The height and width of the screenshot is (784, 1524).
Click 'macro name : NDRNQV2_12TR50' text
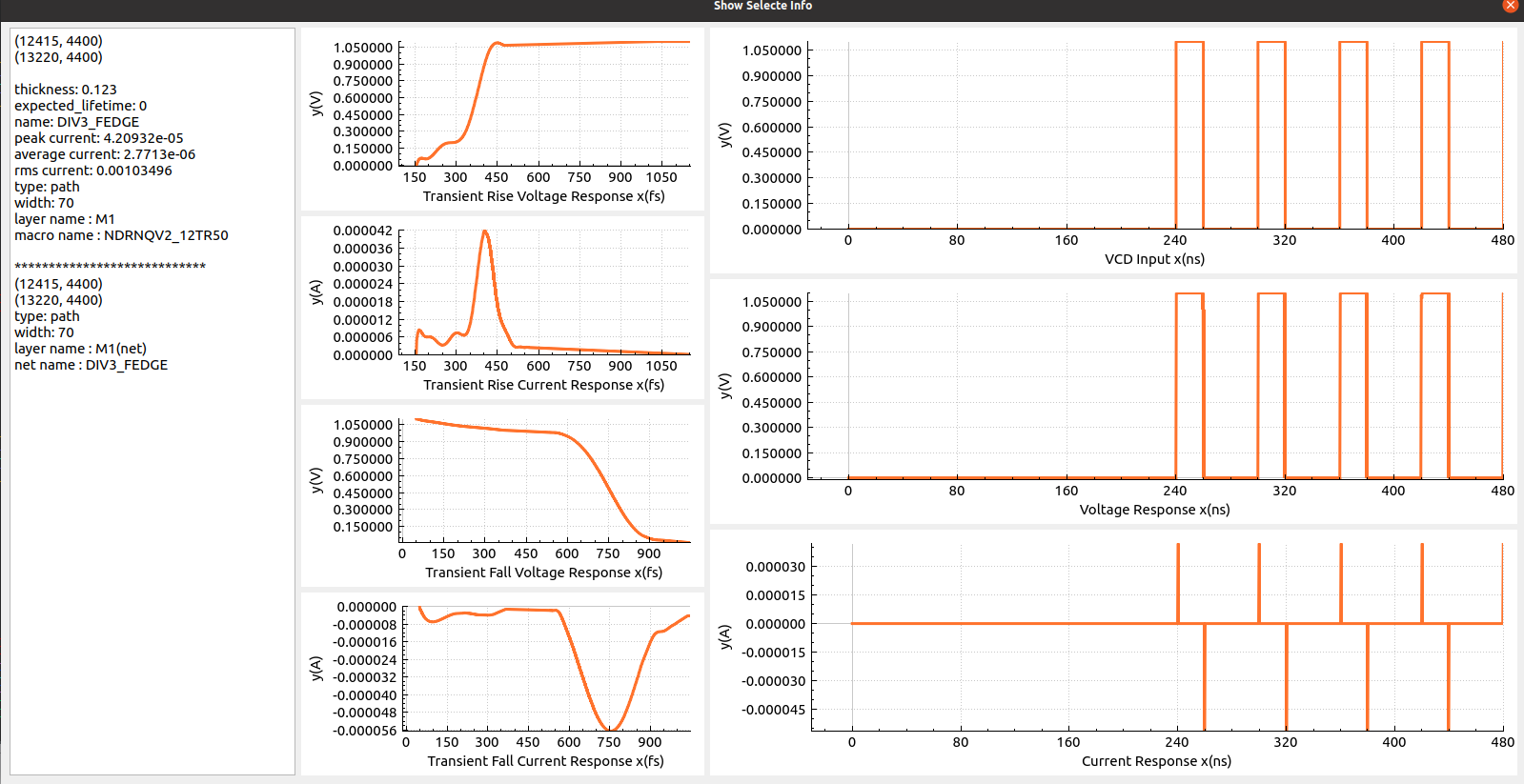click(121, 235)
